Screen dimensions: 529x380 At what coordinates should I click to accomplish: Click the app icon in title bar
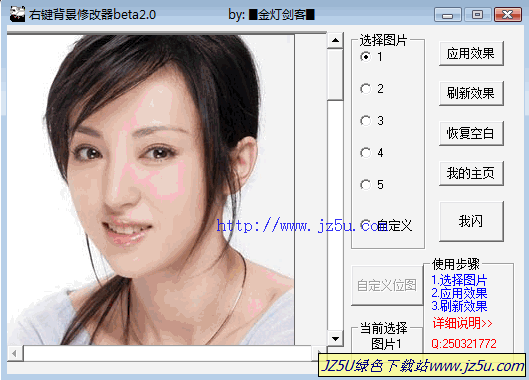(x=17, y=14)
